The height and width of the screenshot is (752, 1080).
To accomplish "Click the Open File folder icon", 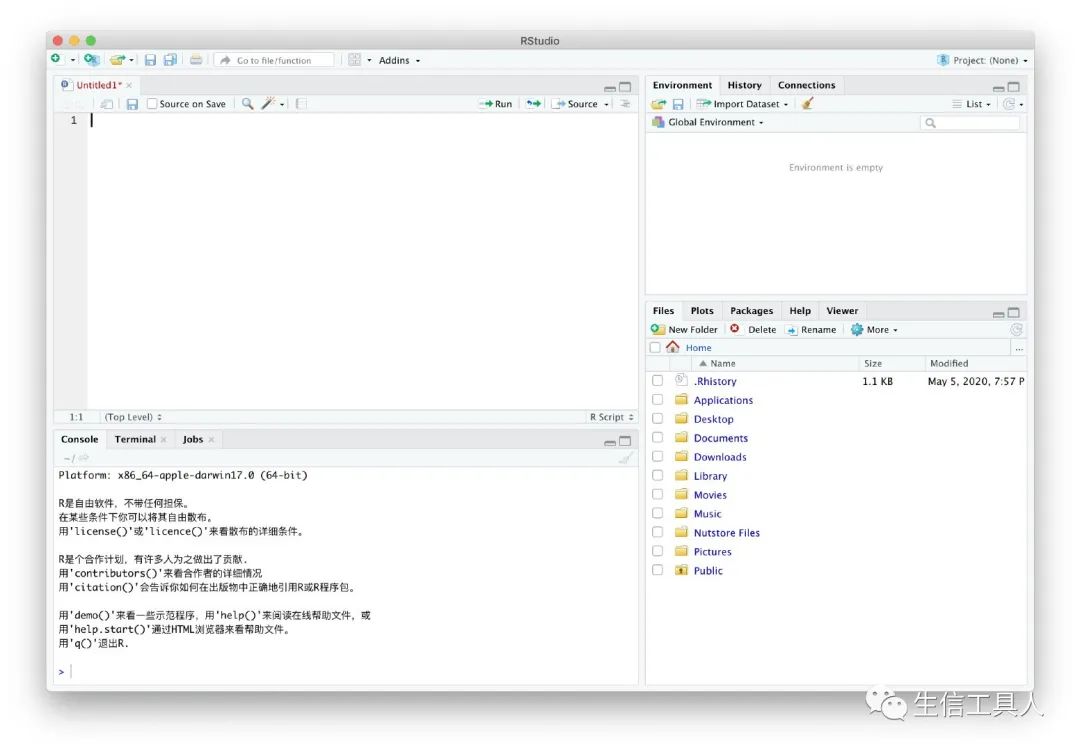I will [118, 60].
